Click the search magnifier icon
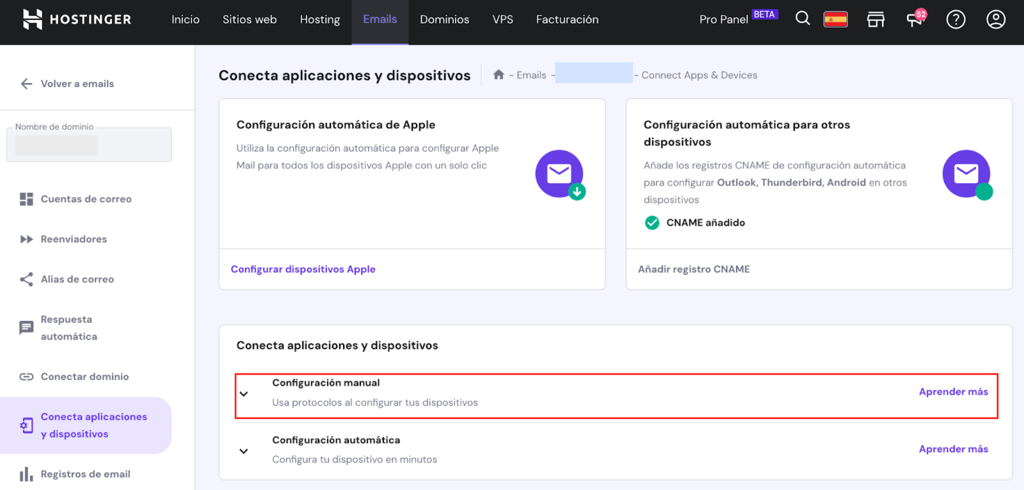1024x490 pixels. tap(802, 19)
